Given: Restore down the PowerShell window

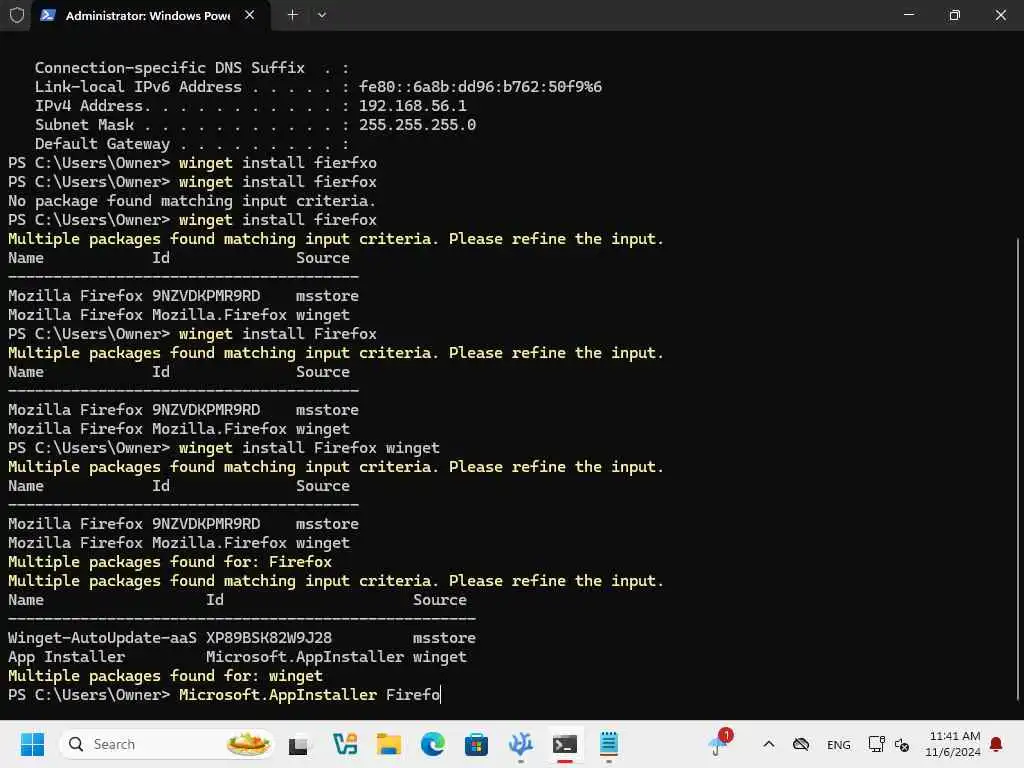Looking at the screenshot, I should coord(955,14).
